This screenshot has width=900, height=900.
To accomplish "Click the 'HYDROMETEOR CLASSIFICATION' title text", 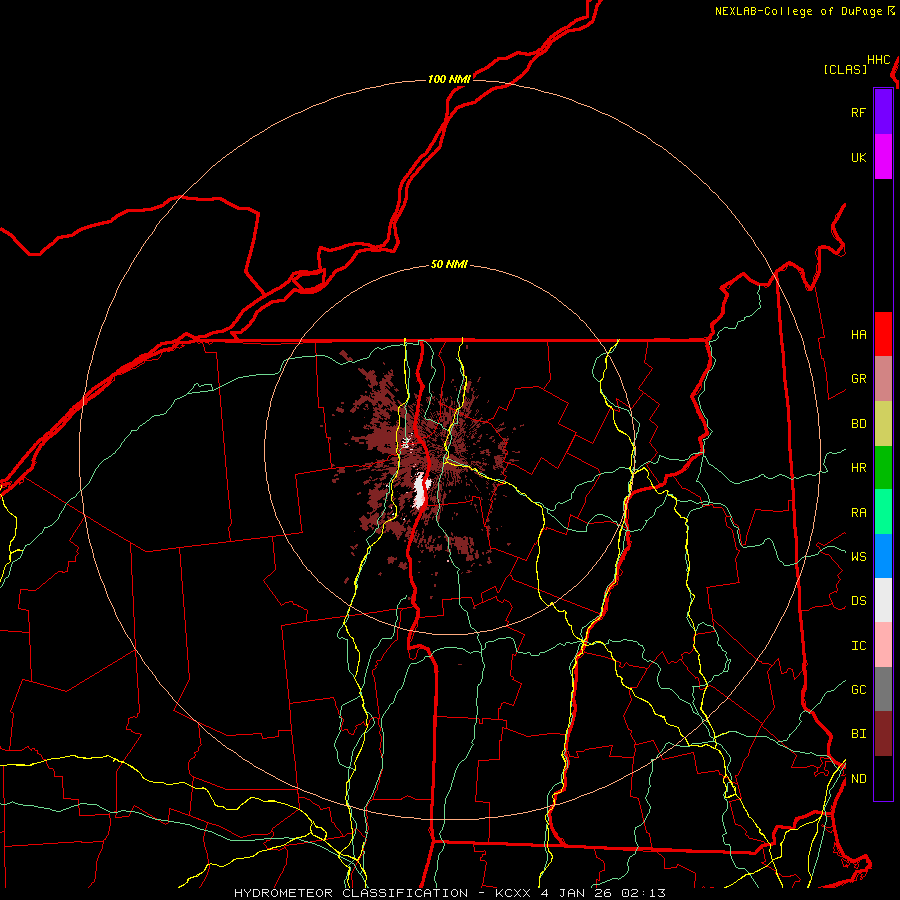I will (351, 893).
